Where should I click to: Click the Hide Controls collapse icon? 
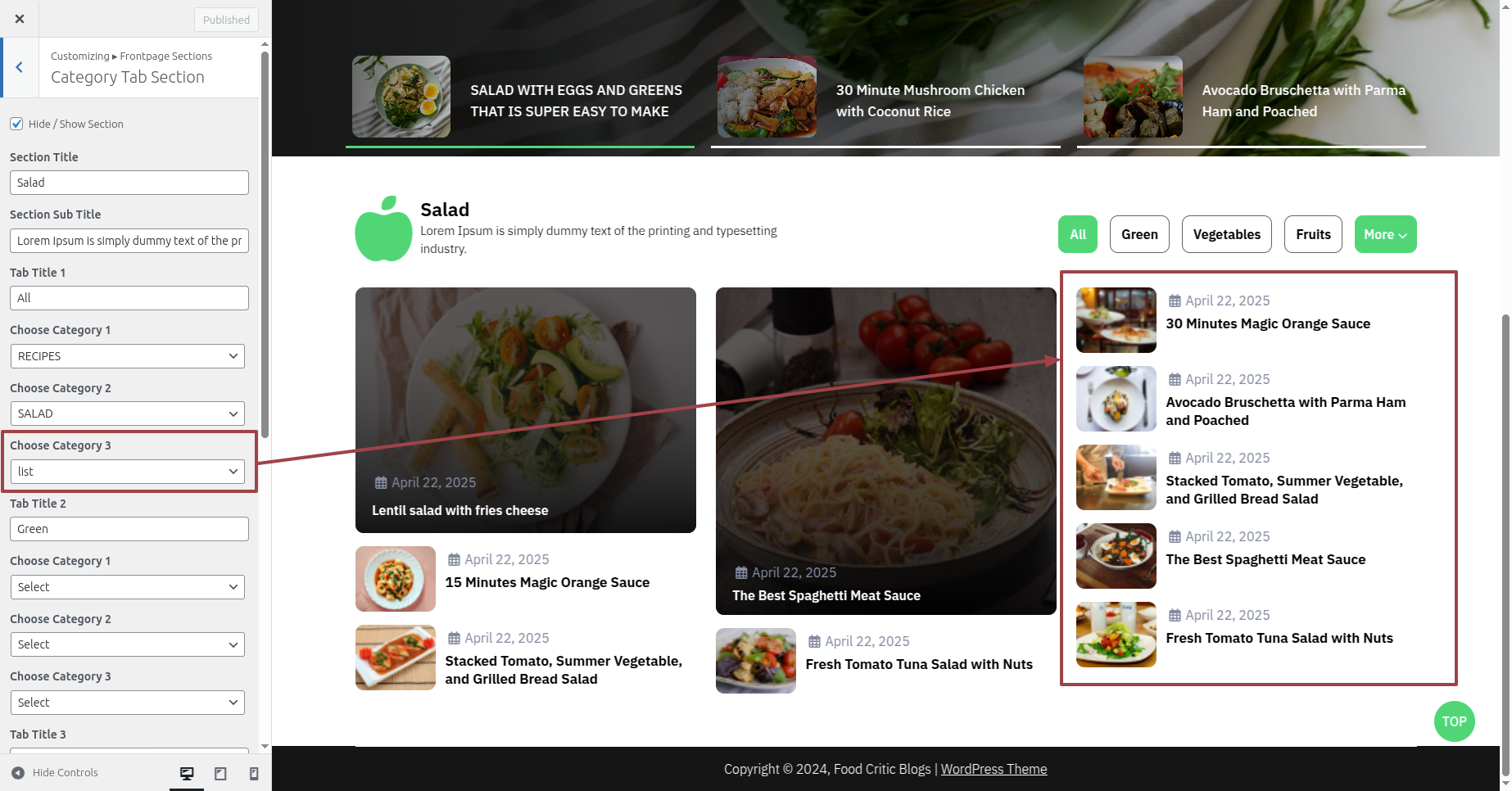[x=18, y=772]
